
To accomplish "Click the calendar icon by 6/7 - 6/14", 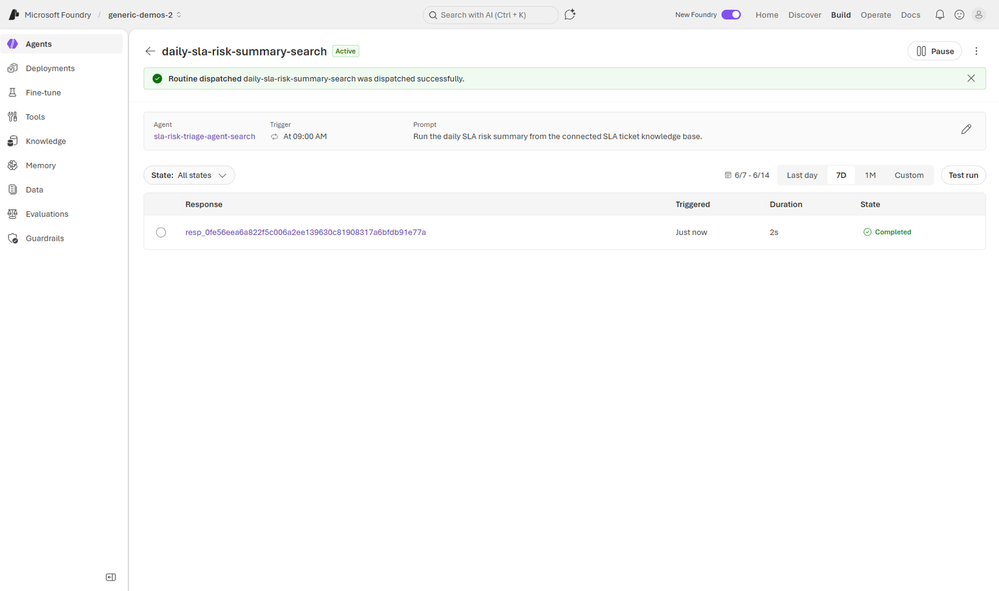I will click(728, 175).
